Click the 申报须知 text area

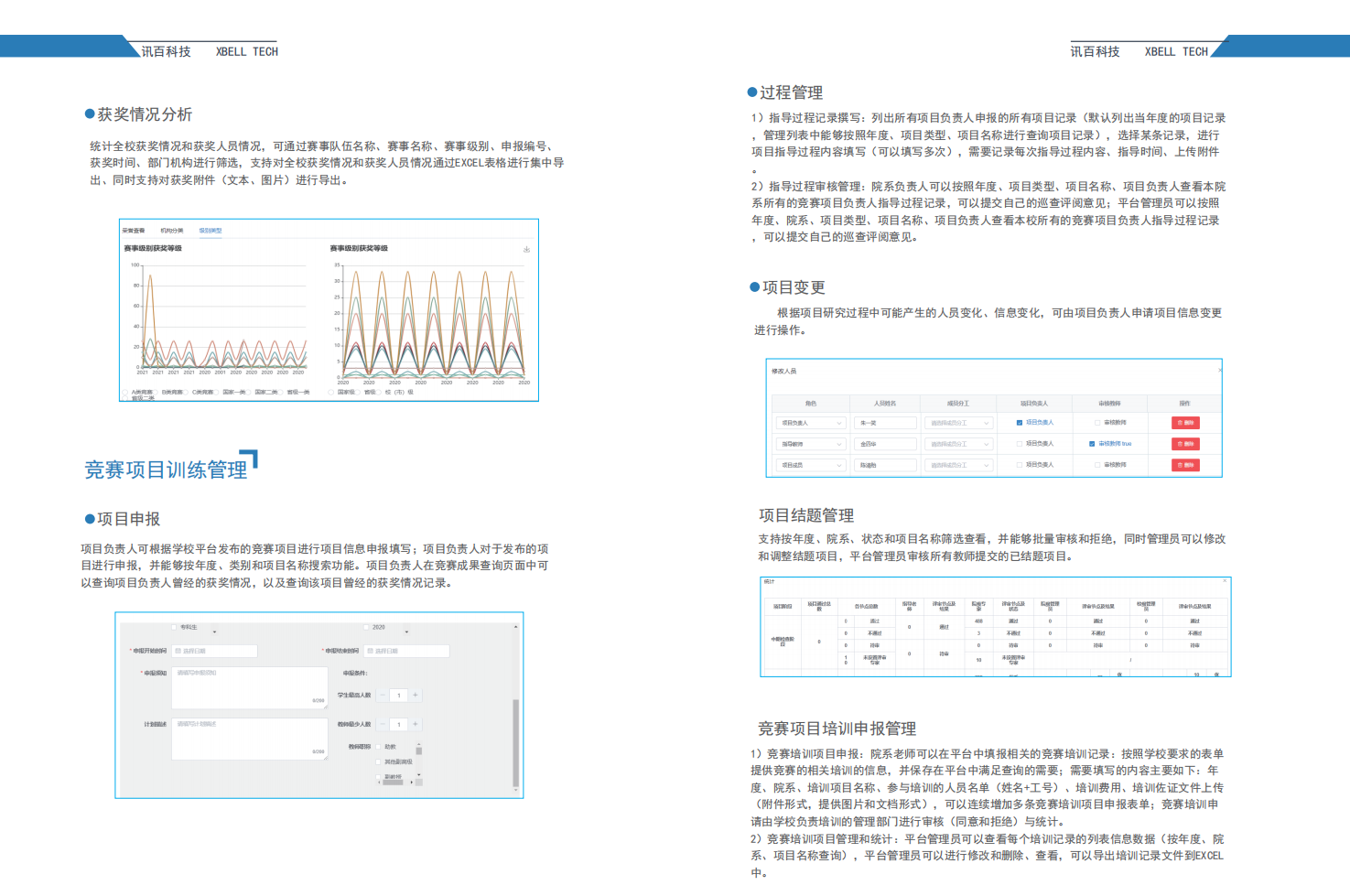tap(250, 687)
